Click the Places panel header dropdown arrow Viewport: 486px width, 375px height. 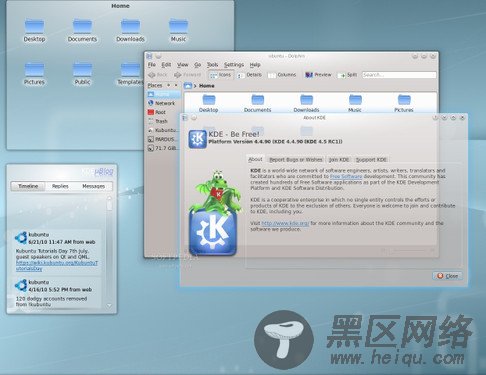(x=169, y=85)
